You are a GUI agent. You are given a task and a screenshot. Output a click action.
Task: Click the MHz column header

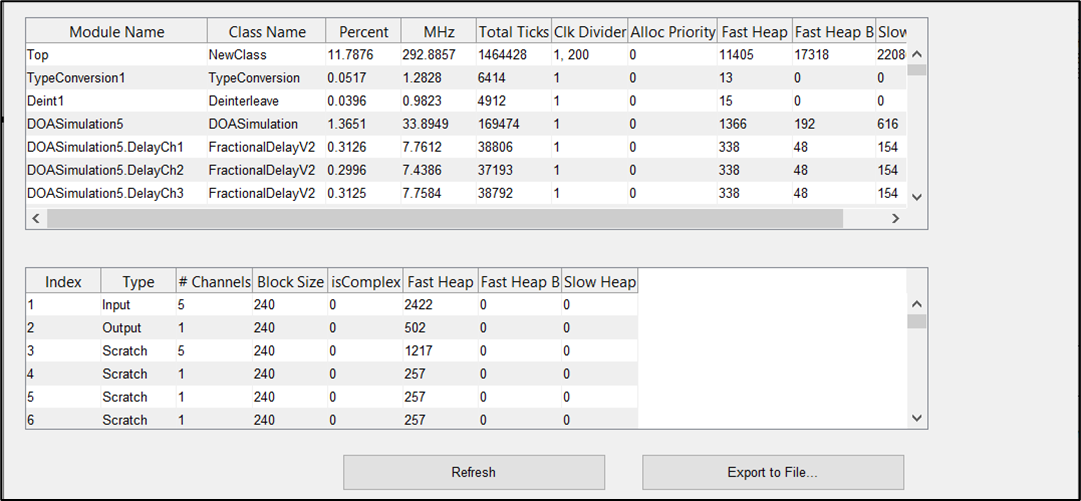(438, 32)
